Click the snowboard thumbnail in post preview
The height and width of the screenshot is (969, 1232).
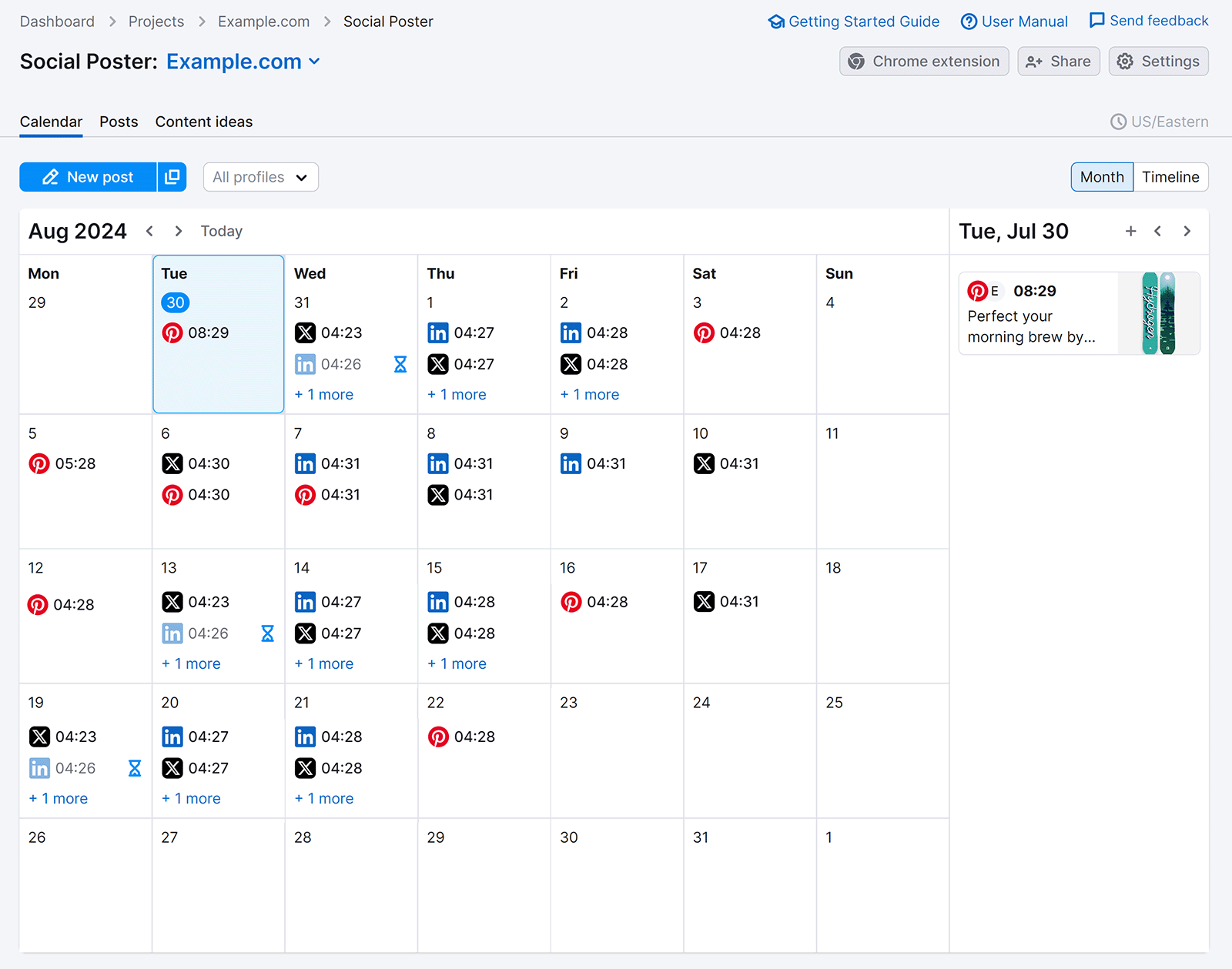pyautogui.click(x=1158, y=313)
